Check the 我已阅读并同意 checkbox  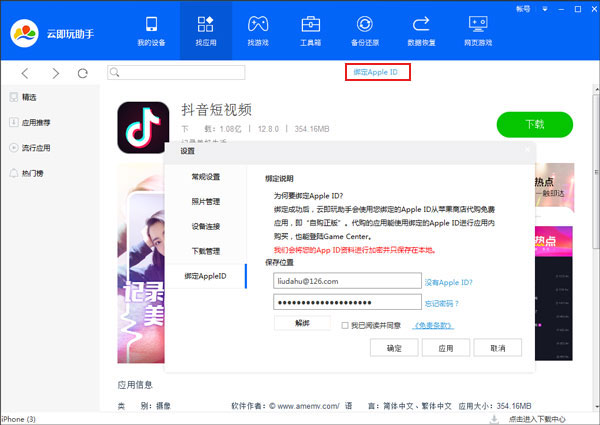coord(345,325)
